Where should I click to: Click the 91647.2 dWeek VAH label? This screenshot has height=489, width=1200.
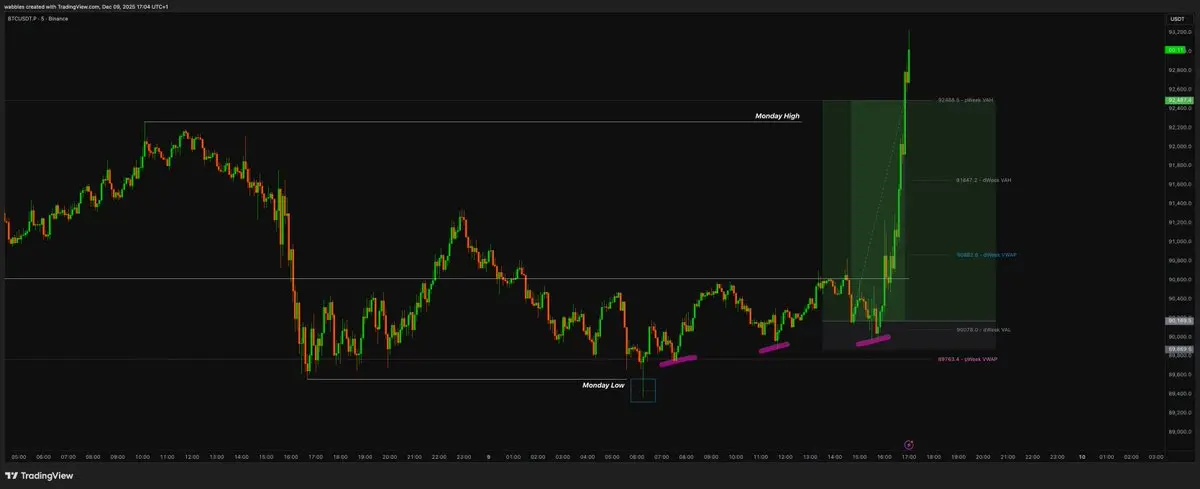point(984,180)
